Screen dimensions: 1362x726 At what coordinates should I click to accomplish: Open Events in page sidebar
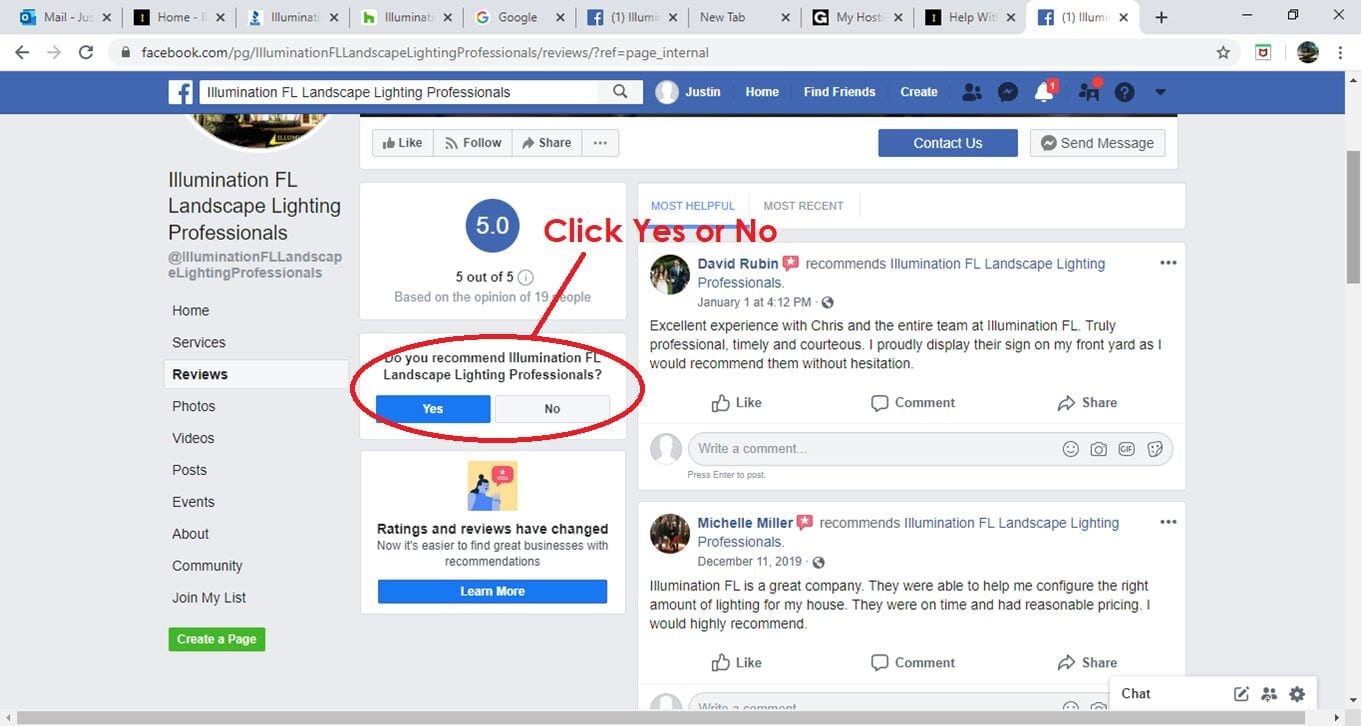point(194,503)
